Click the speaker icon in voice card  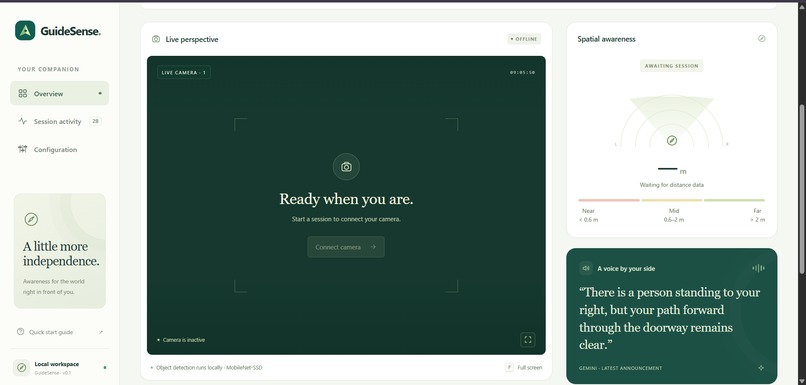click(586, 268)
